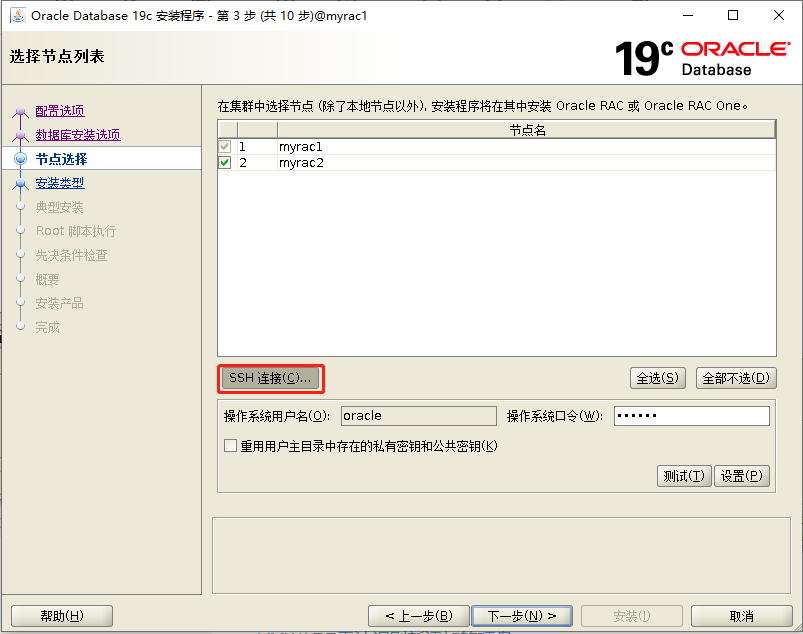Click the 取消 cancel button
The height and width of the screenshot is (634, 803).
point(742,616)
